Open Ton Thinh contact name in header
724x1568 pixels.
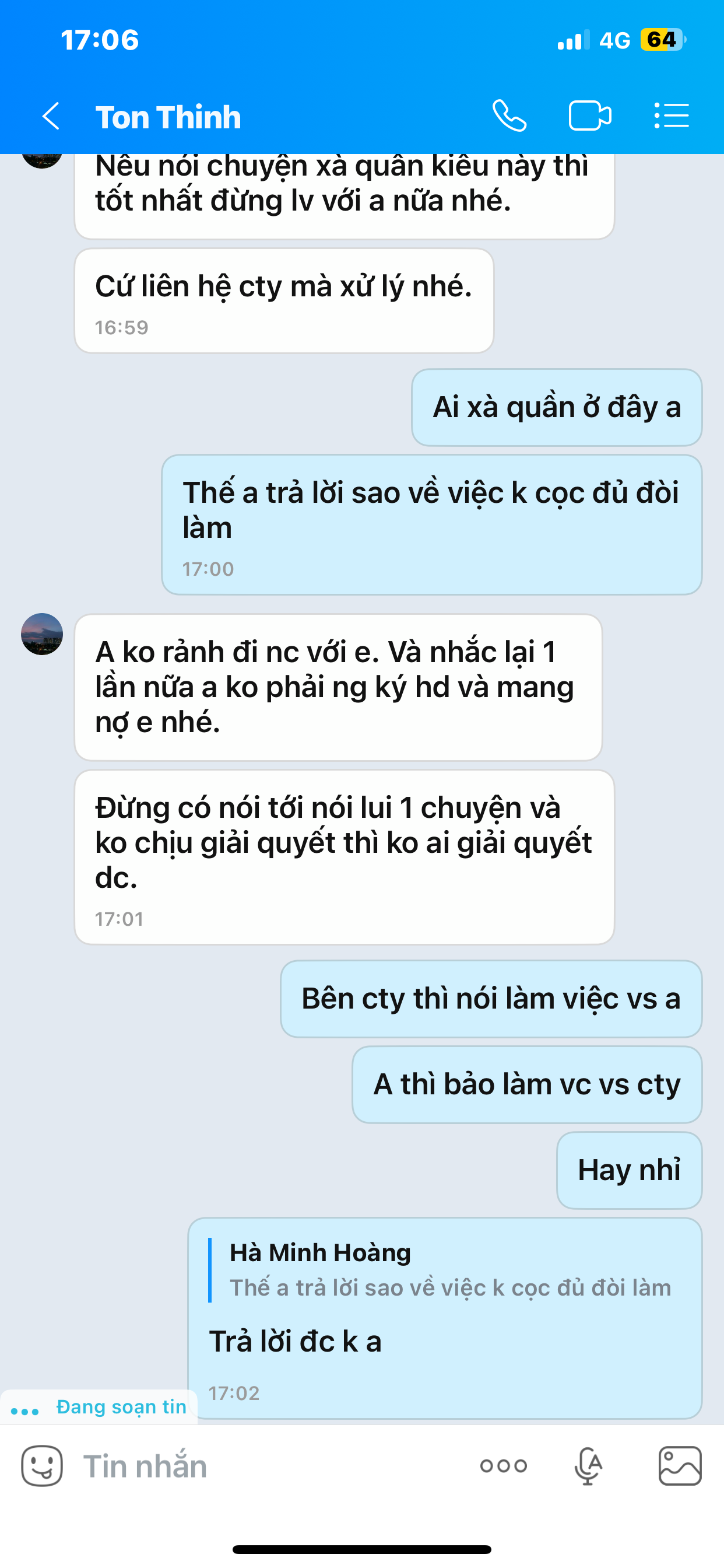pyautogui.click(x=168, y=117)
